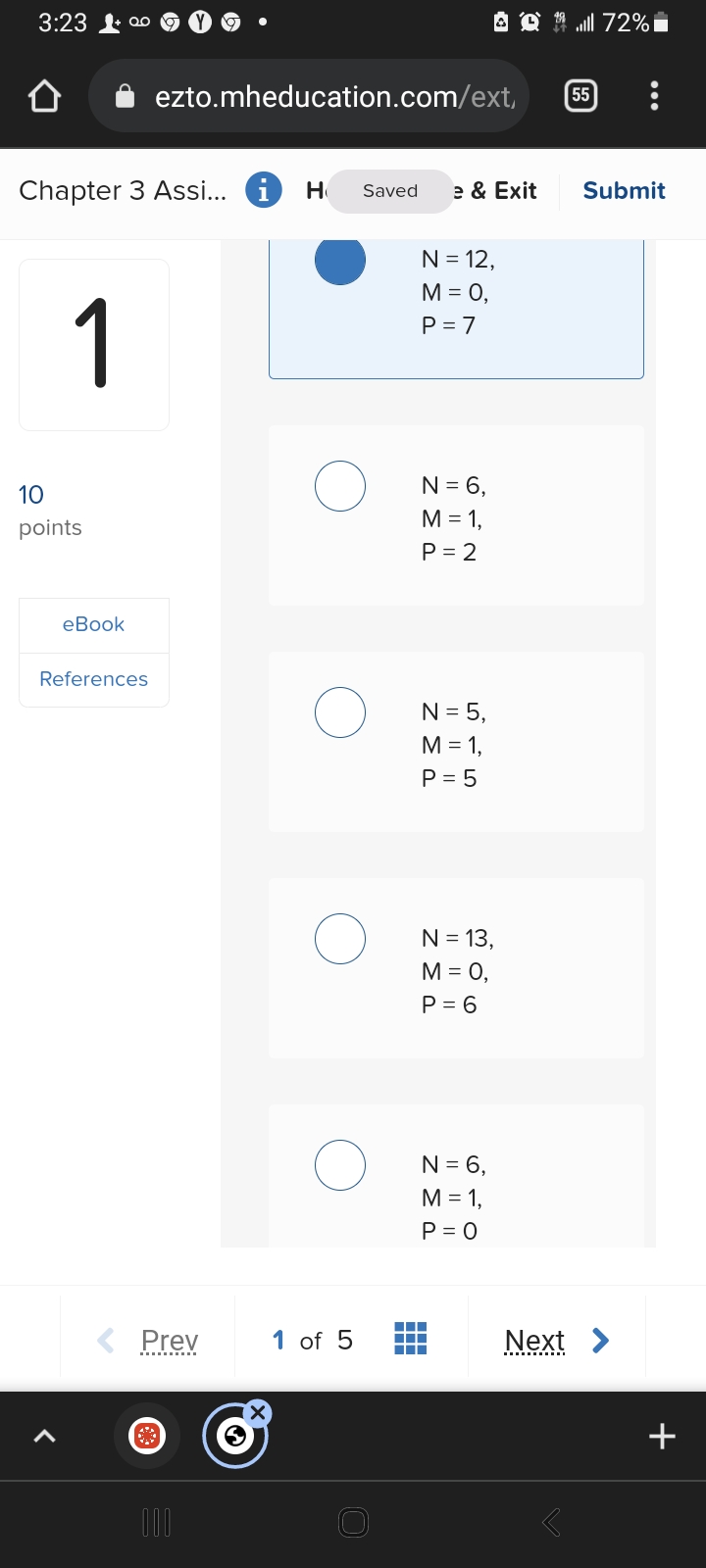Expand the bottom bar up chevron
Image resolution: width=706 pixels, height=1568 pixels.
tap(44, 1437)
